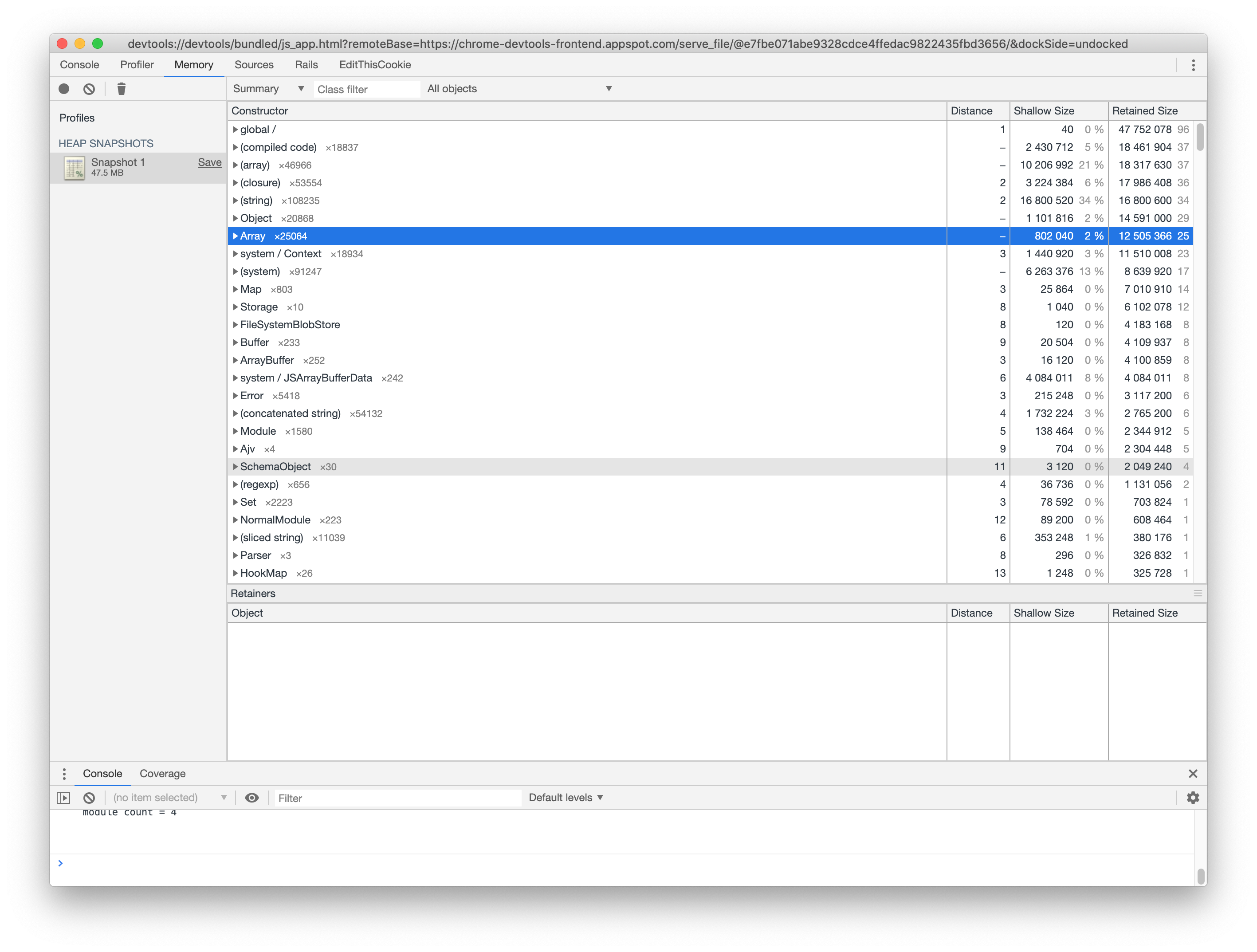The width and height of the screenshot is (1257, 952).
Task: Select the system / Context row
Action: pyautogui.click(x=710, y=253)
